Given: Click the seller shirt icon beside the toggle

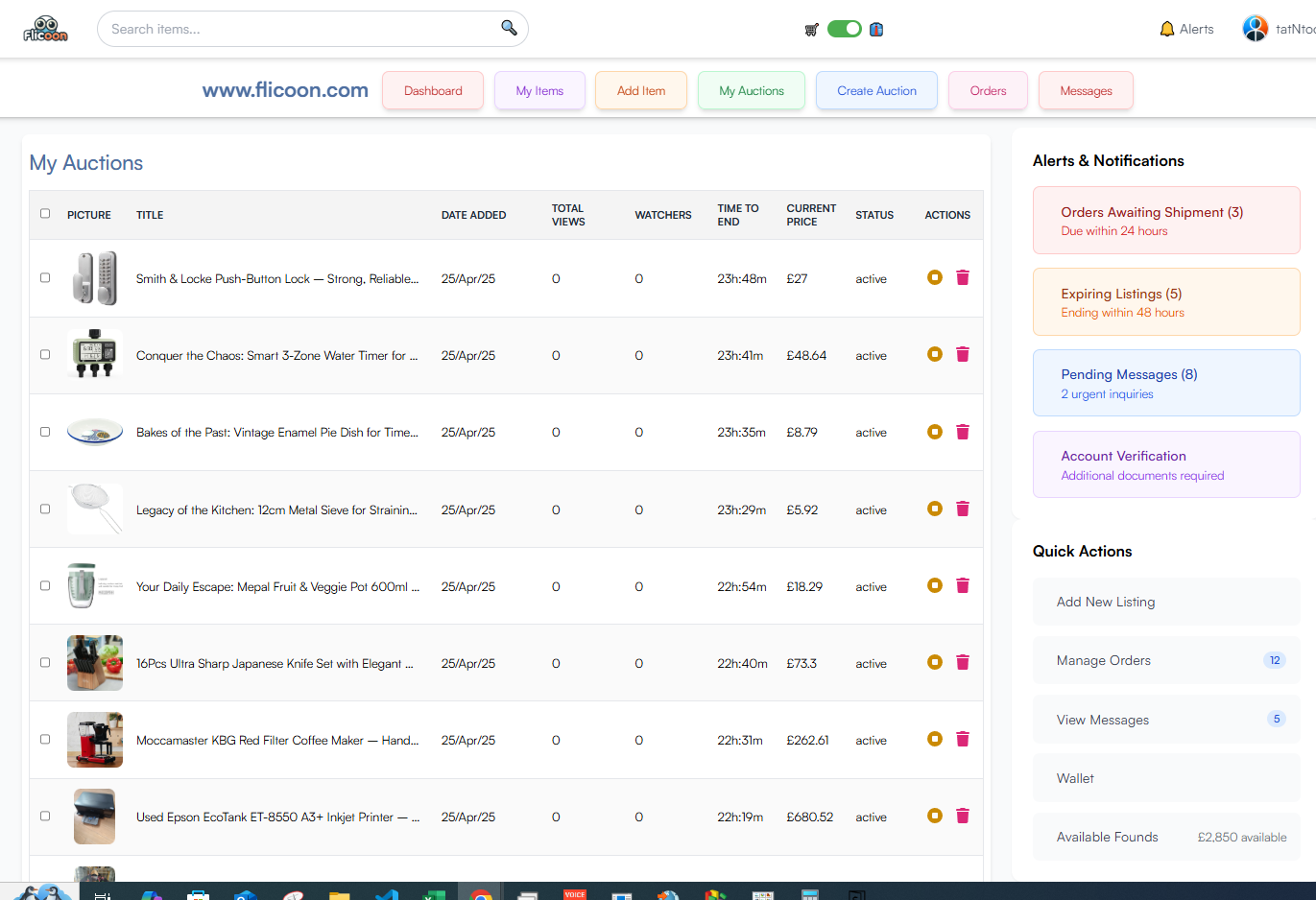Looking at the screenshot, I should pyautogui.click(x=876, y=30).
